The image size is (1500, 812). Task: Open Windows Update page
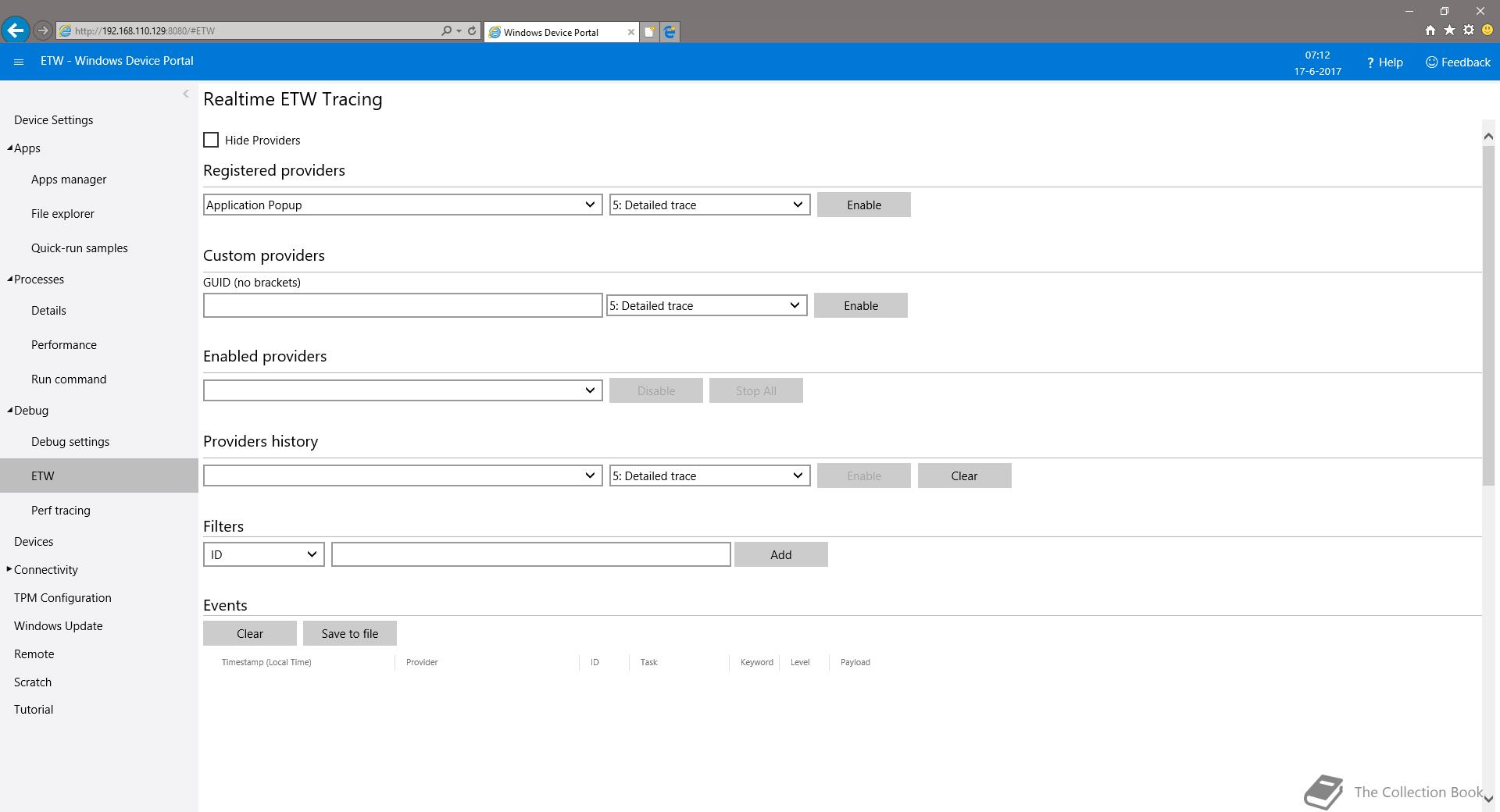click(58, 625)
